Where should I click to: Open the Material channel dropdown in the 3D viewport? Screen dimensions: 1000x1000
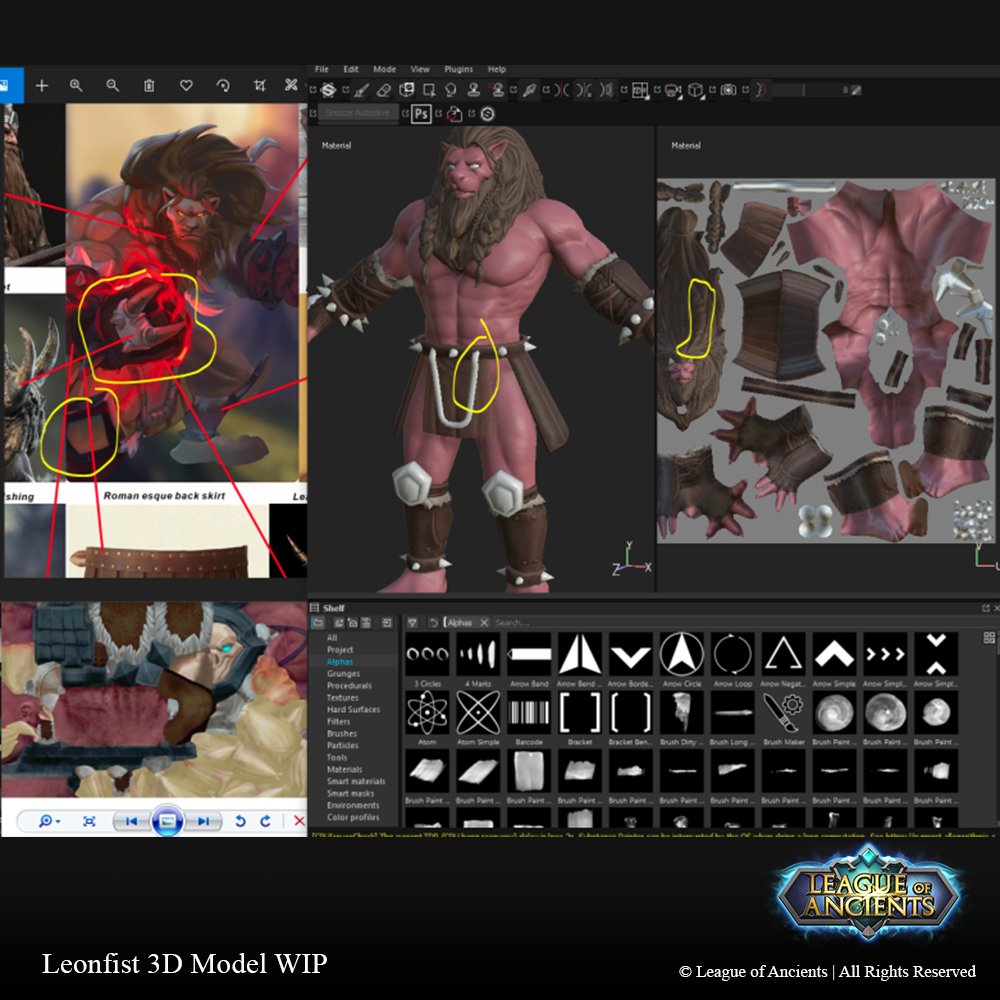tap(337, 146)
